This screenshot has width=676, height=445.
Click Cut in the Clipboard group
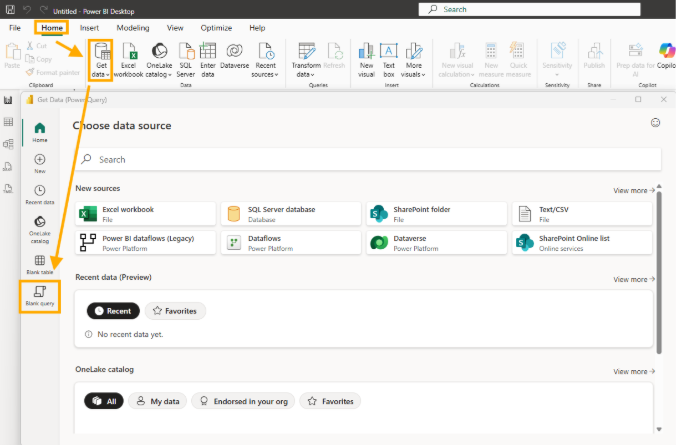click(37, 46)
